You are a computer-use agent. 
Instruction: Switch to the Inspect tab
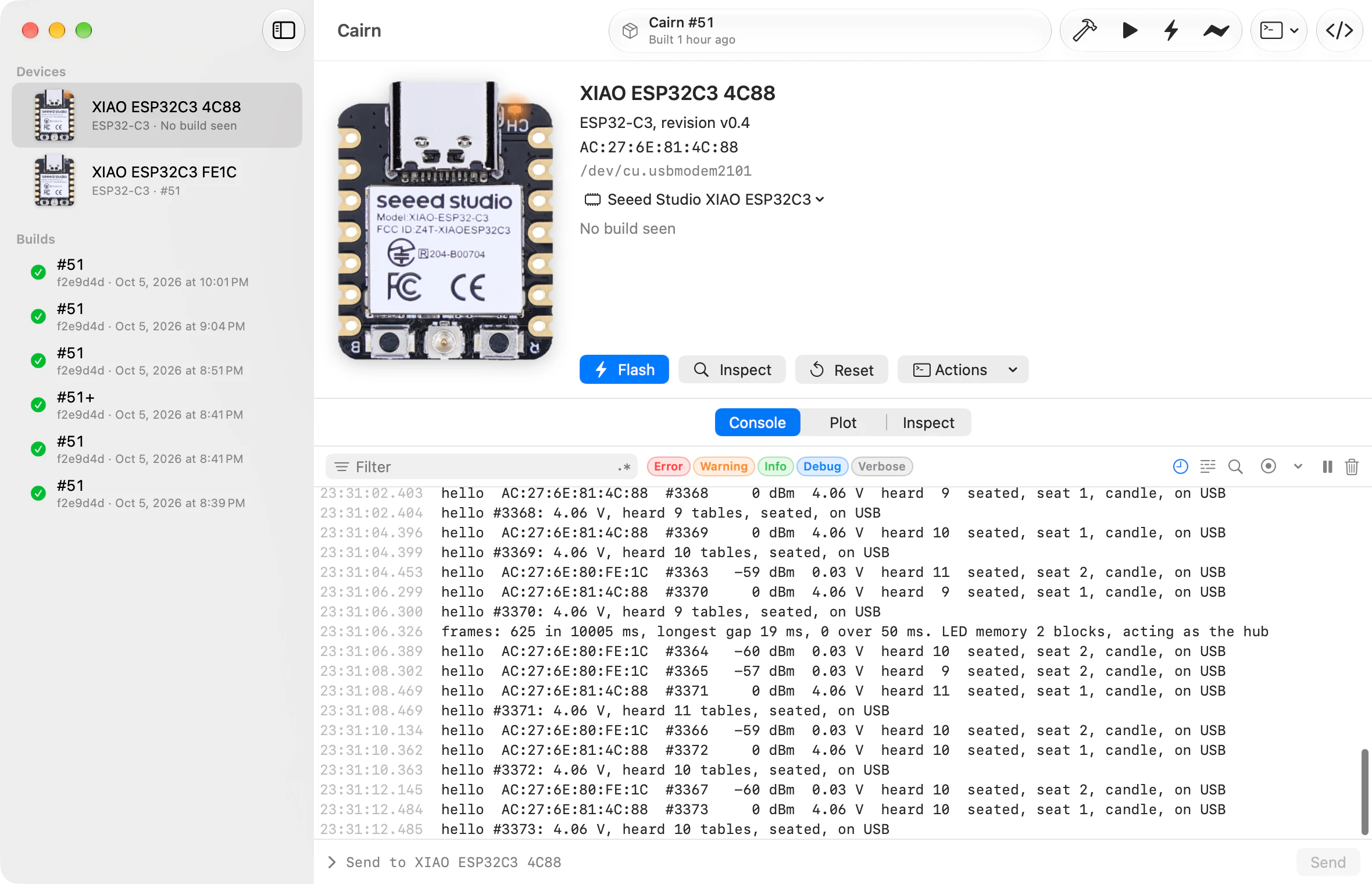928,423
